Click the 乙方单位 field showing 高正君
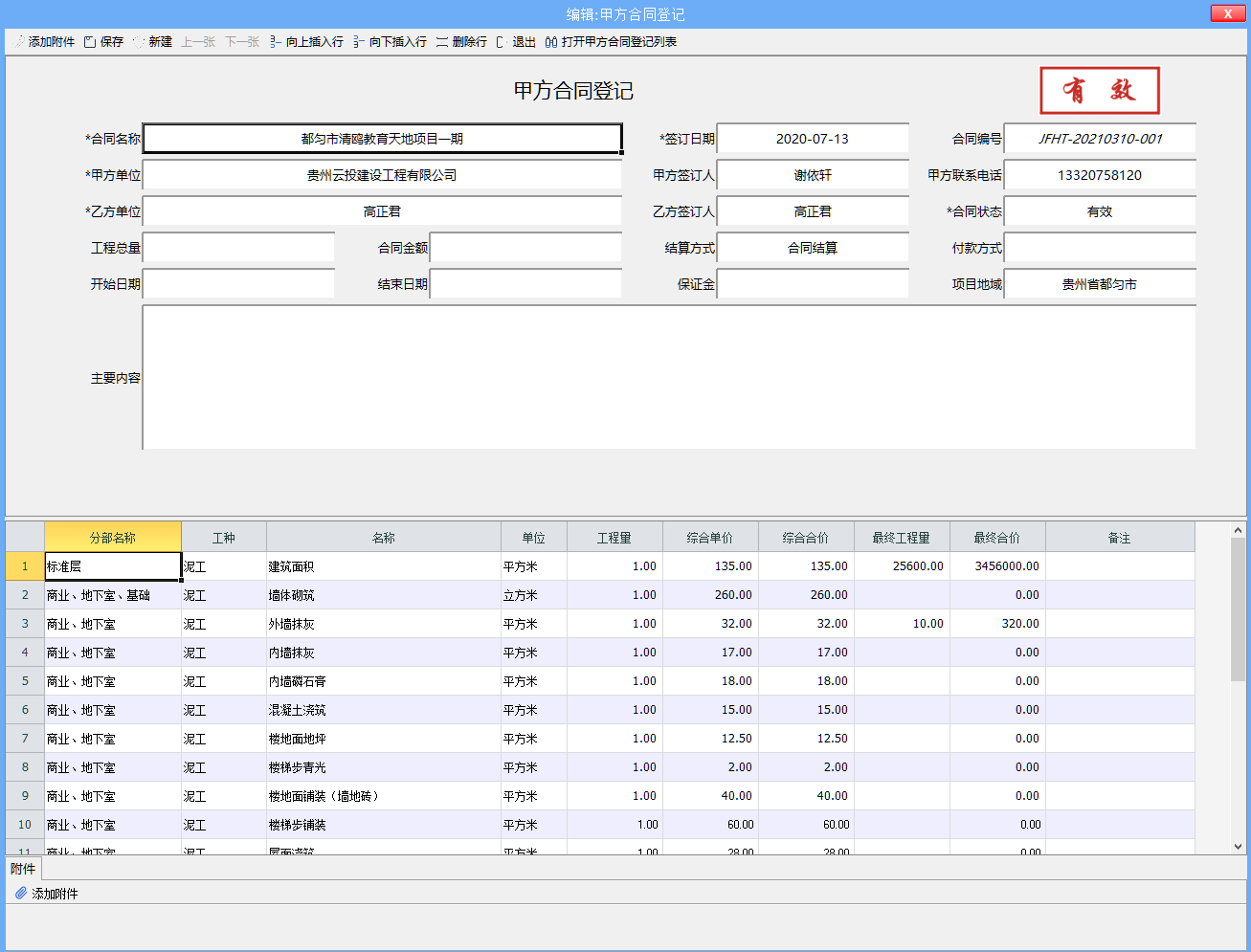 pyautogui.click(x=382, y=211)
